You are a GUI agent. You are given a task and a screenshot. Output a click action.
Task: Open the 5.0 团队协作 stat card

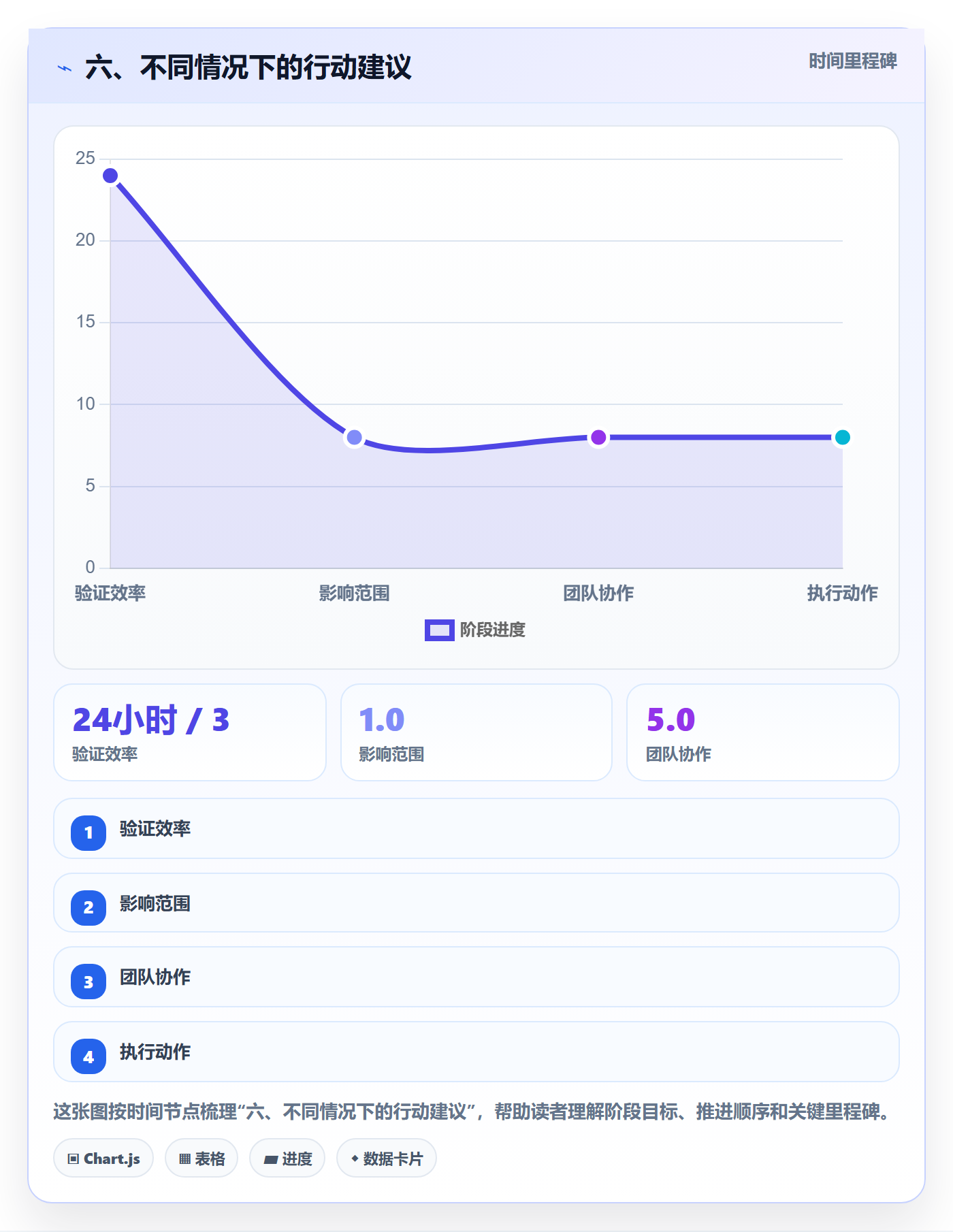(x=763, y=732)
